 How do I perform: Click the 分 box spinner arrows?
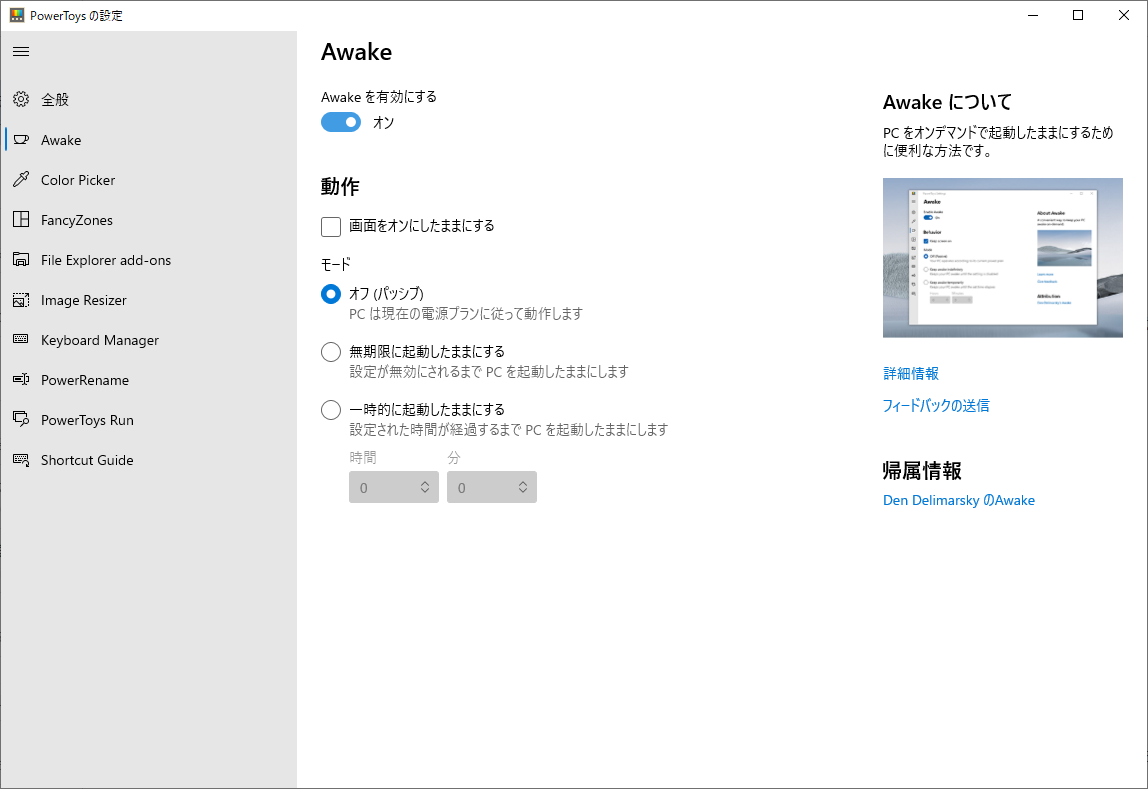[523, 487]
